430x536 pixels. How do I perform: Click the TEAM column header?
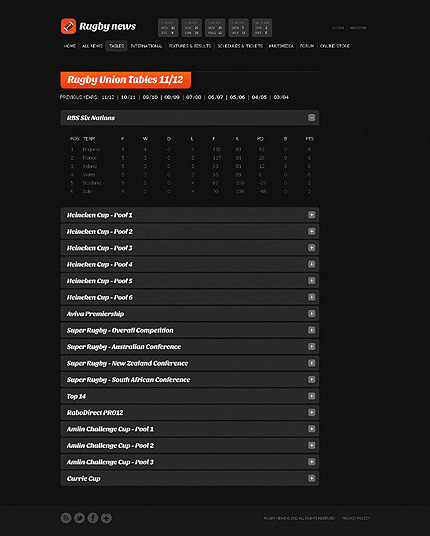89,138
